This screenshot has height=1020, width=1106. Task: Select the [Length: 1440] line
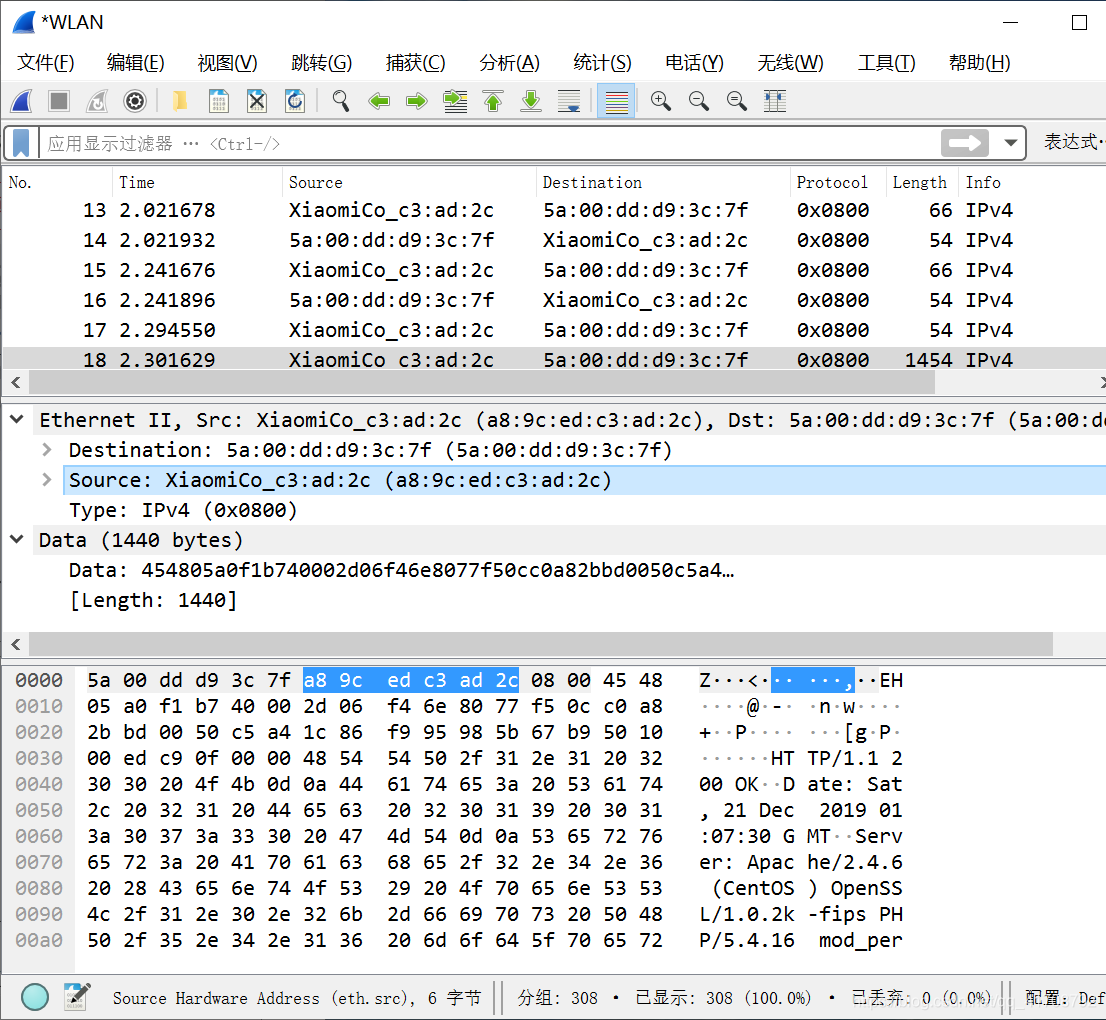tap(153, 600)
